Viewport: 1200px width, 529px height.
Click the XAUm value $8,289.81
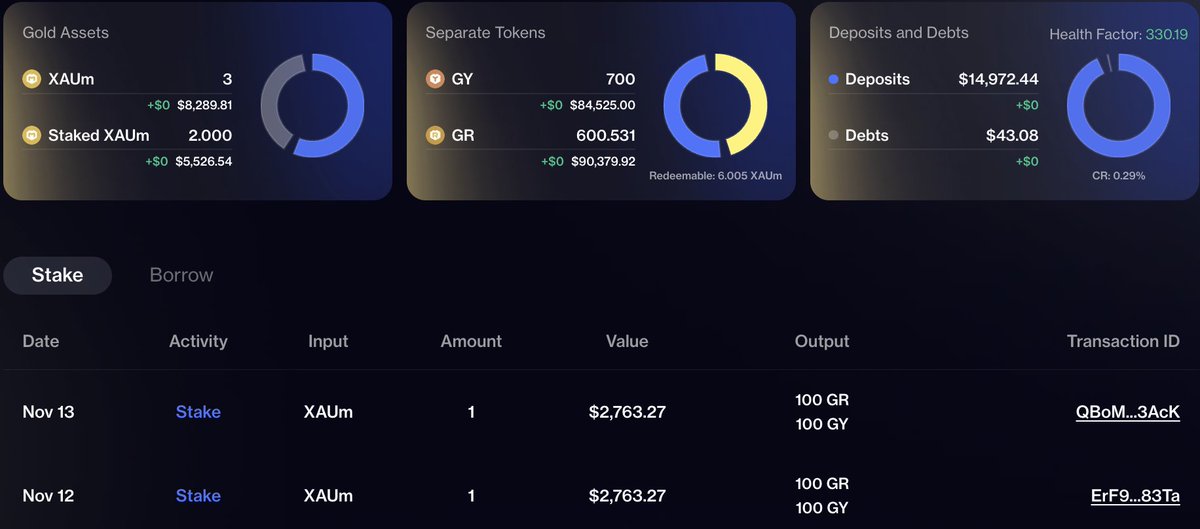(204, 105)
